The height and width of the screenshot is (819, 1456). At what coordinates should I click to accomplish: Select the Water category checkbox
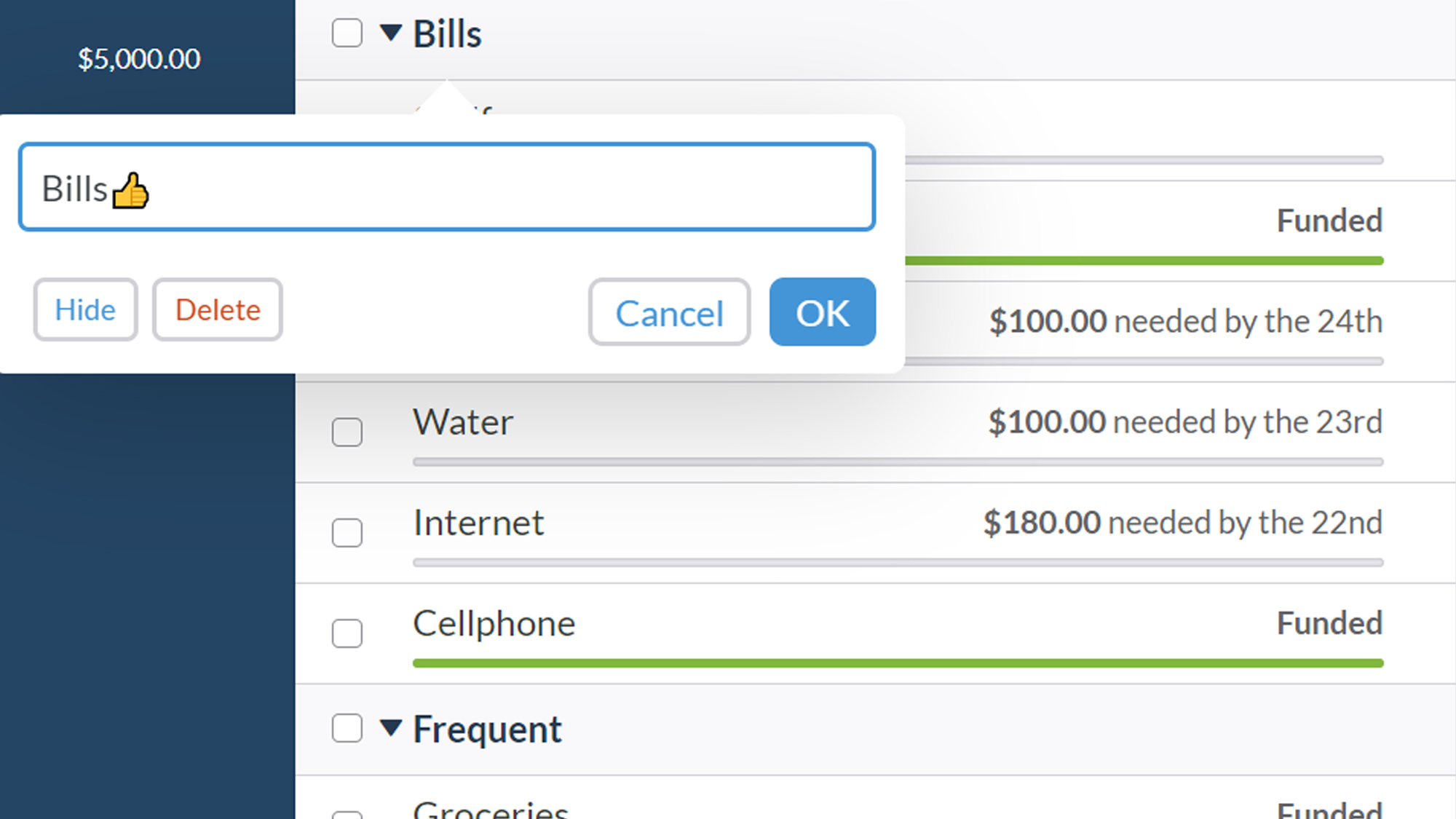[347, 432]
